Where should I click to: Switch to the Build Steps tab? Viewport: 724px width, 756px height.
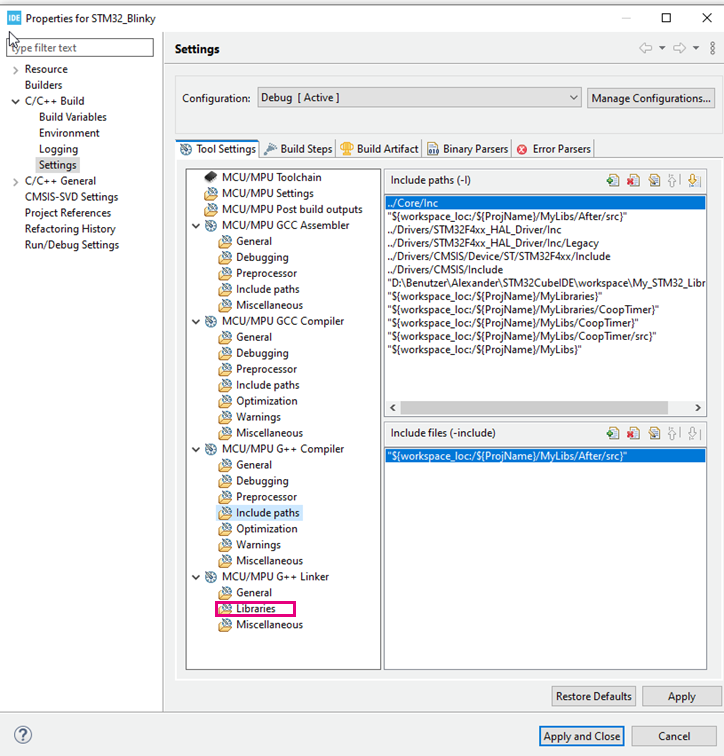[298, 149]
